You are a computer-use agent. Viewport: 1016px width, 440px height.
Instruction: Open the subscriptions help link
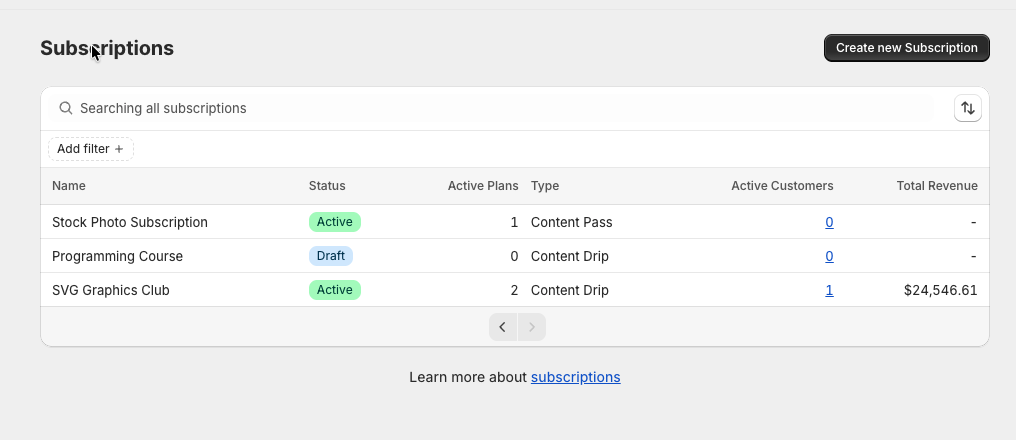click(575, 377)
